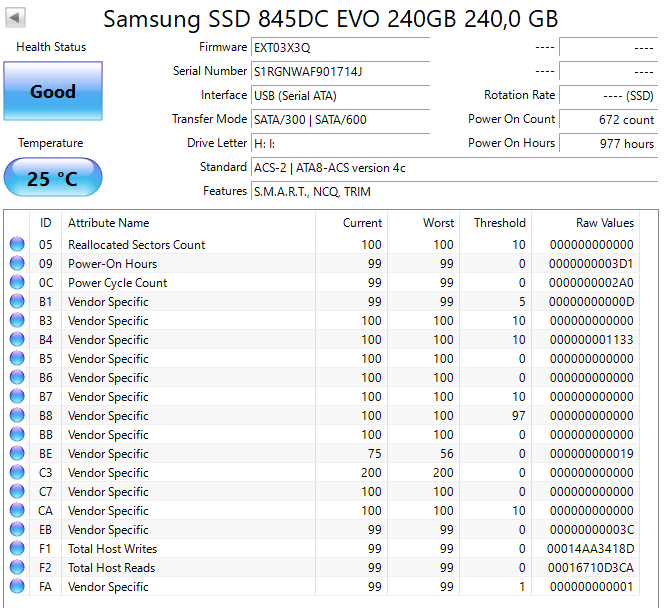Select the status orb in attribute row BE
Screen dimensions: 667x608
coord(17,454)
